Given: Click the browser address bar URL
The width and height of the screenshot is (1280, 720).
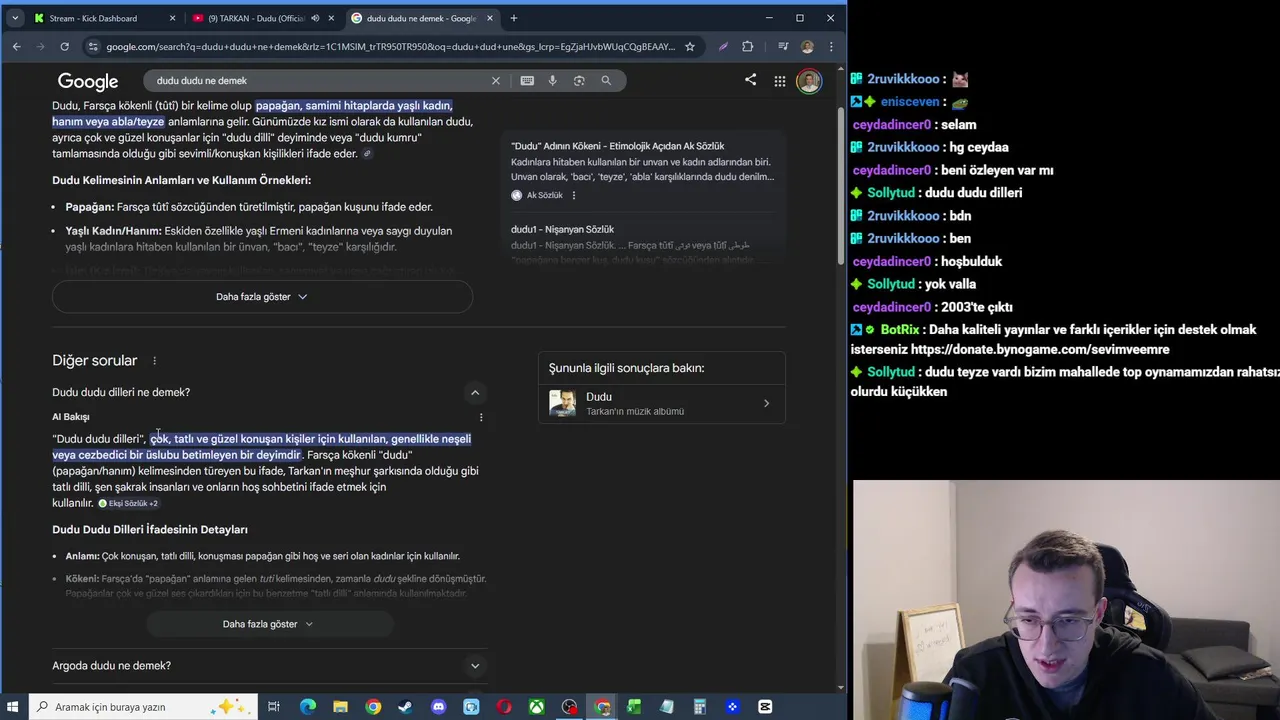Looking at the screenshot, I should coord(391,46).
